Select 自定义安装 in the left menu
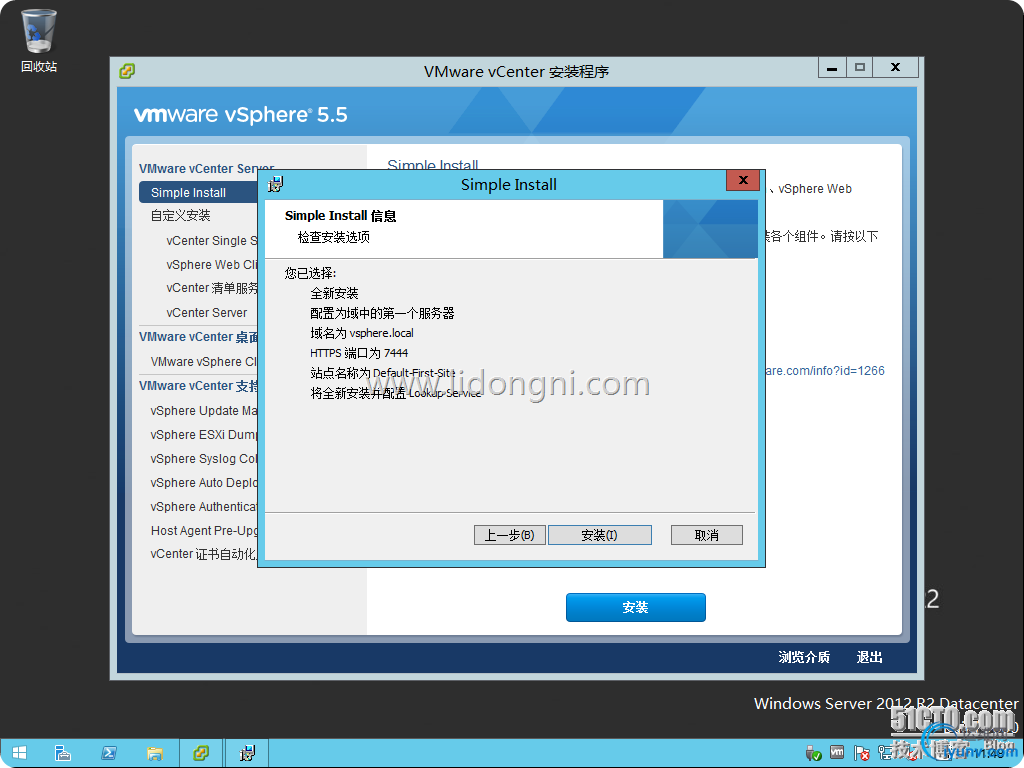 click(x=180, y=216)
